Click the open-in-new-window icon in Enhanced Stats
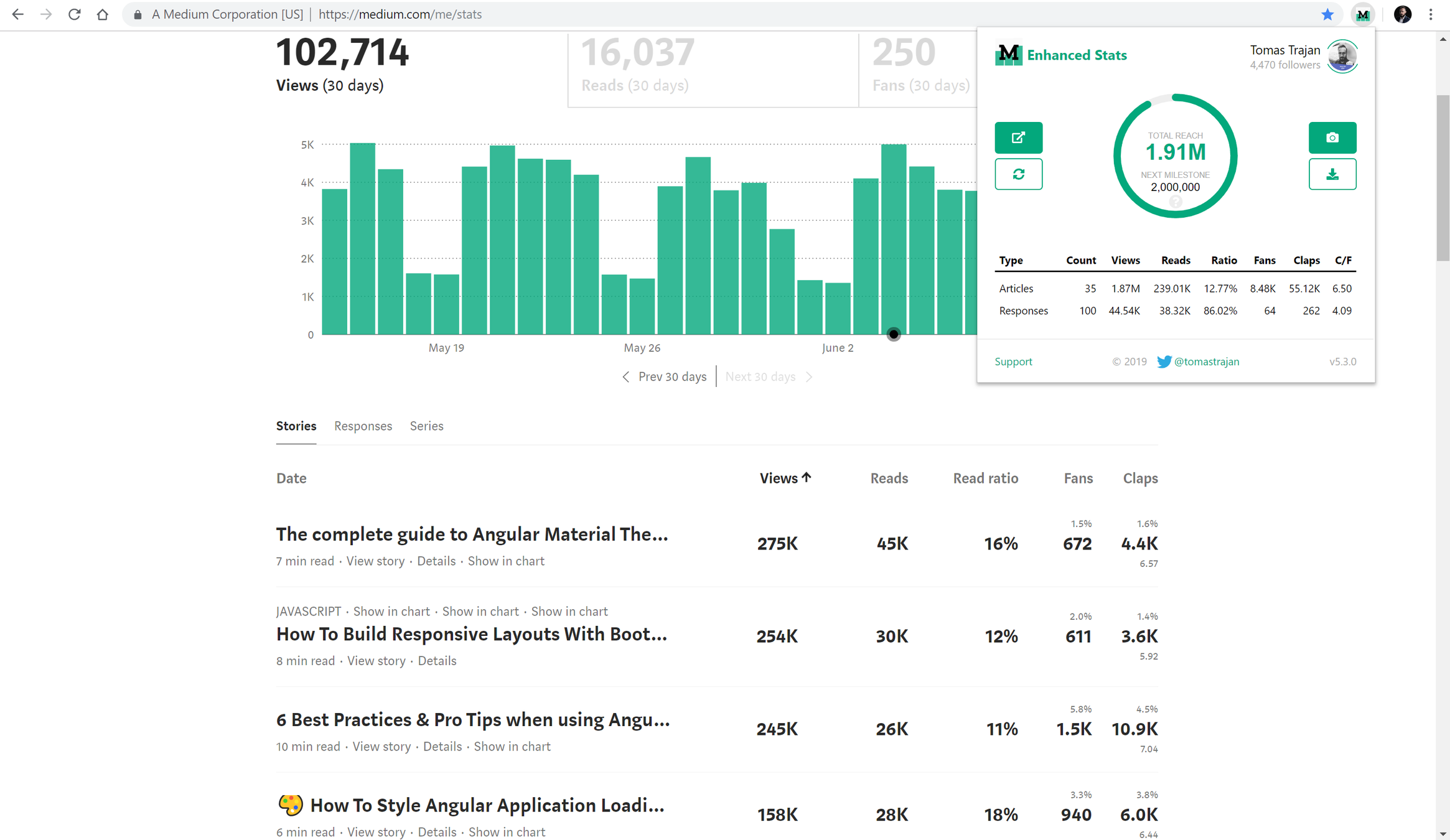 (1018, 138)
